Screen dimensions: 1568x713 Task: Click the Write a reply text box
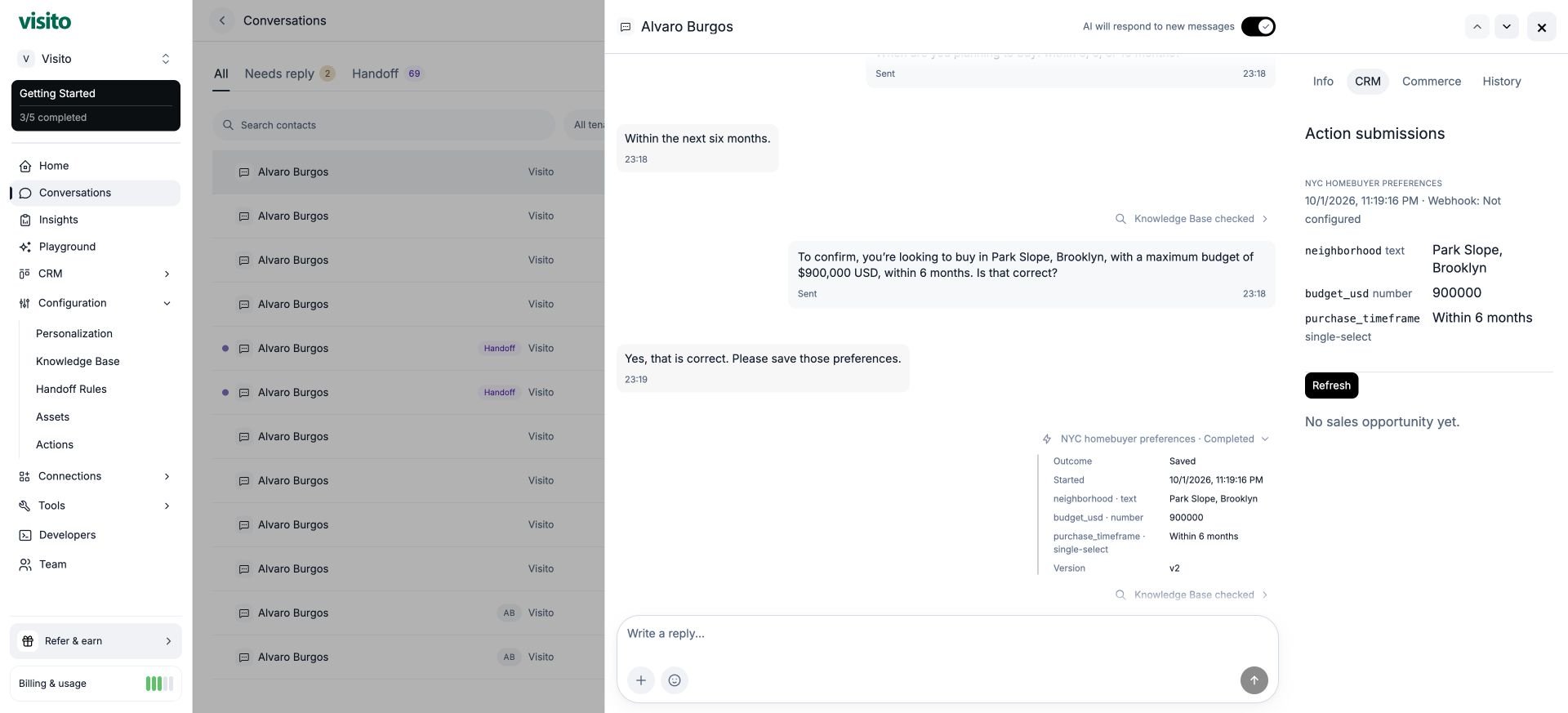click(x=947, y=634)
